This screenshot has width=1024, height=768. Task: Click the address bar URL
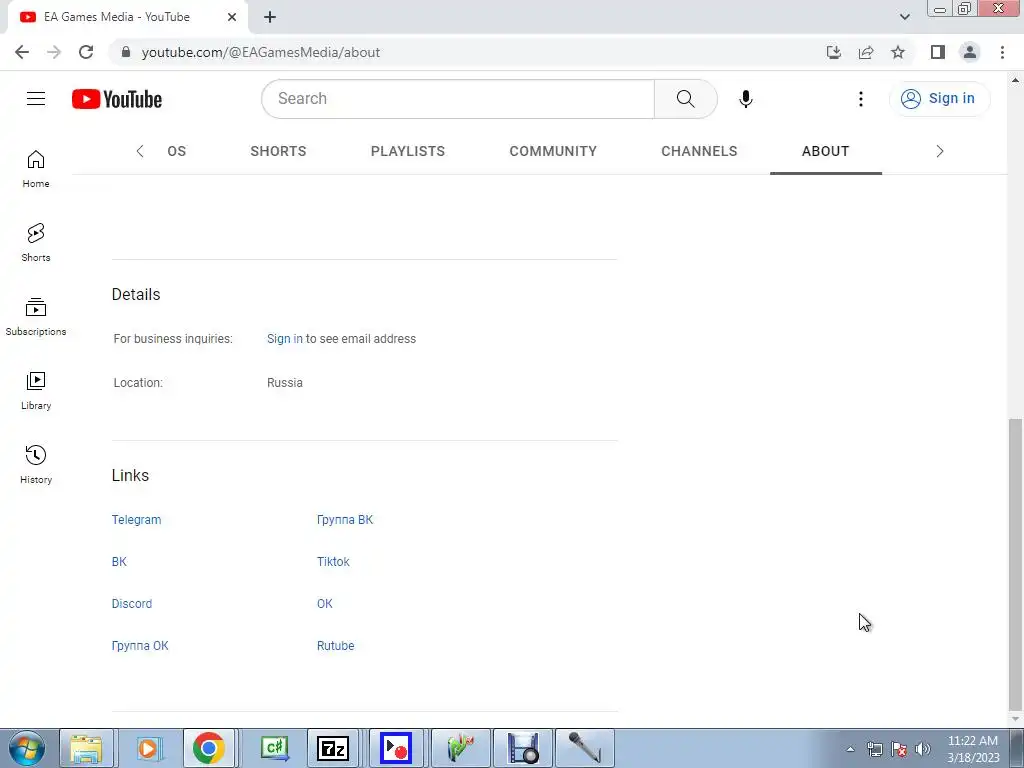260,52
